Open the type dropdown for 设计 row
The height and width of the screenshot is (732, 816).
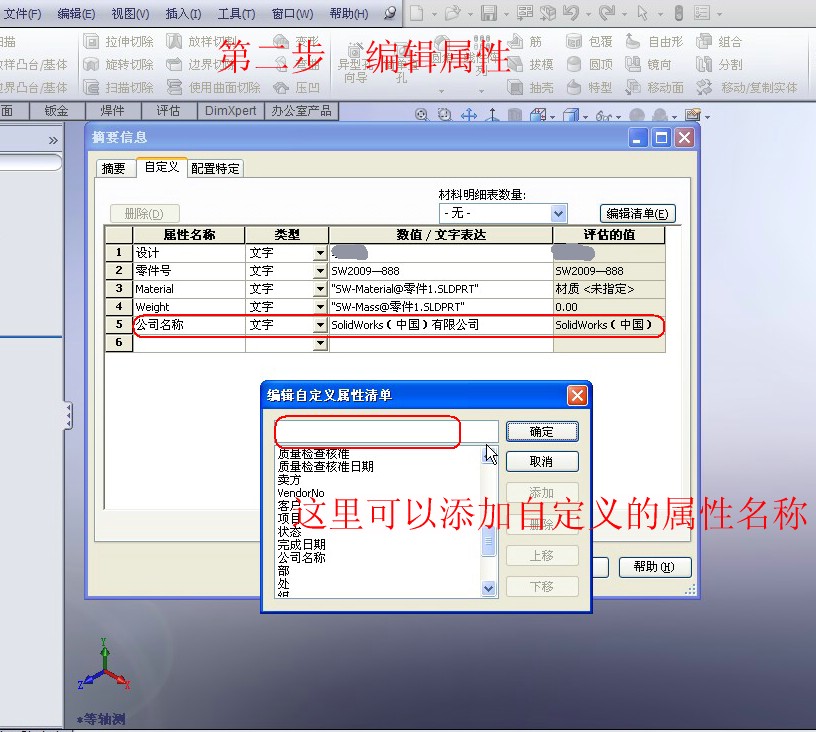(321, 253)
